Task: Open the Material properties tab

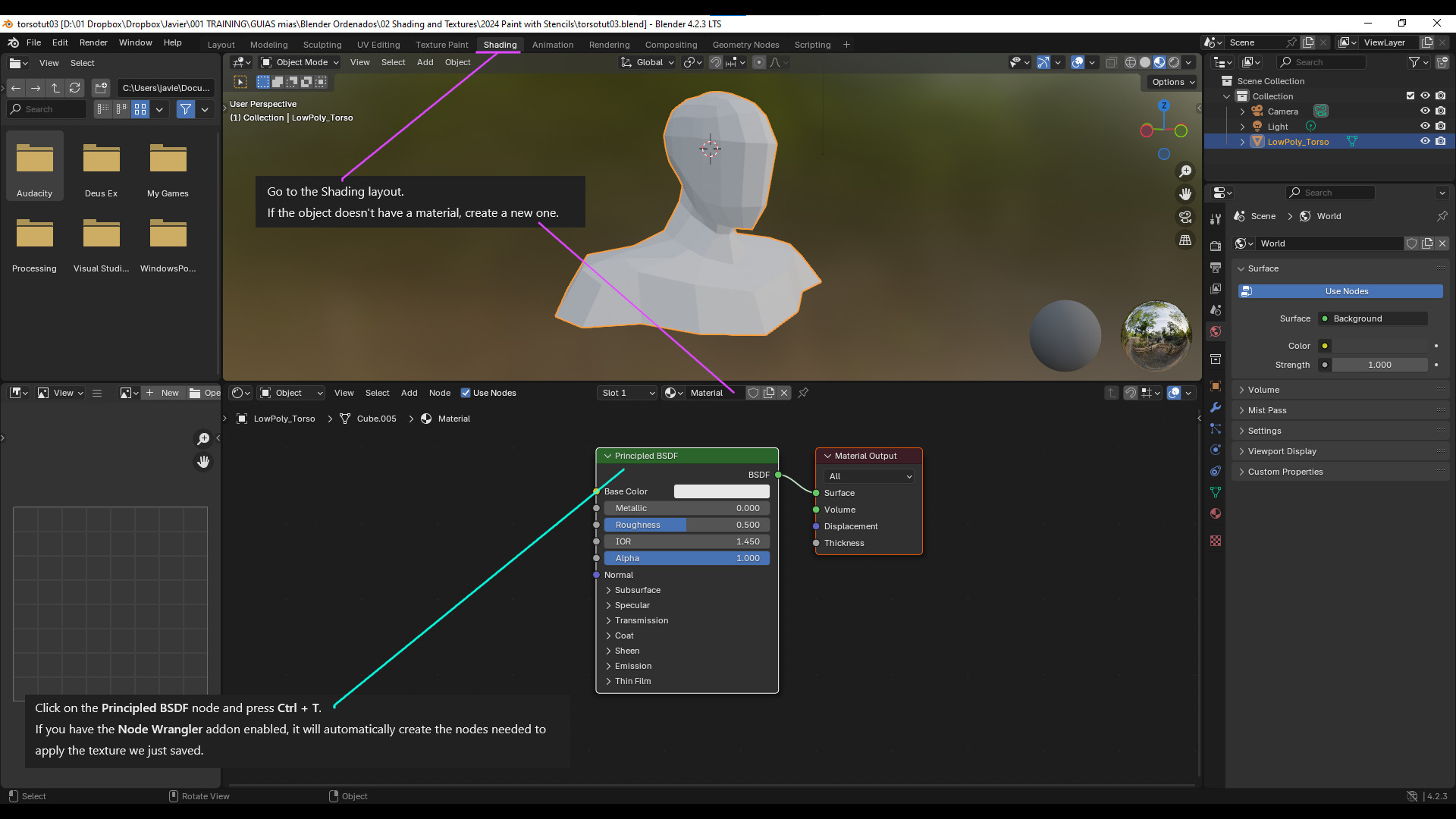Action: click(x=1216, y=513)
